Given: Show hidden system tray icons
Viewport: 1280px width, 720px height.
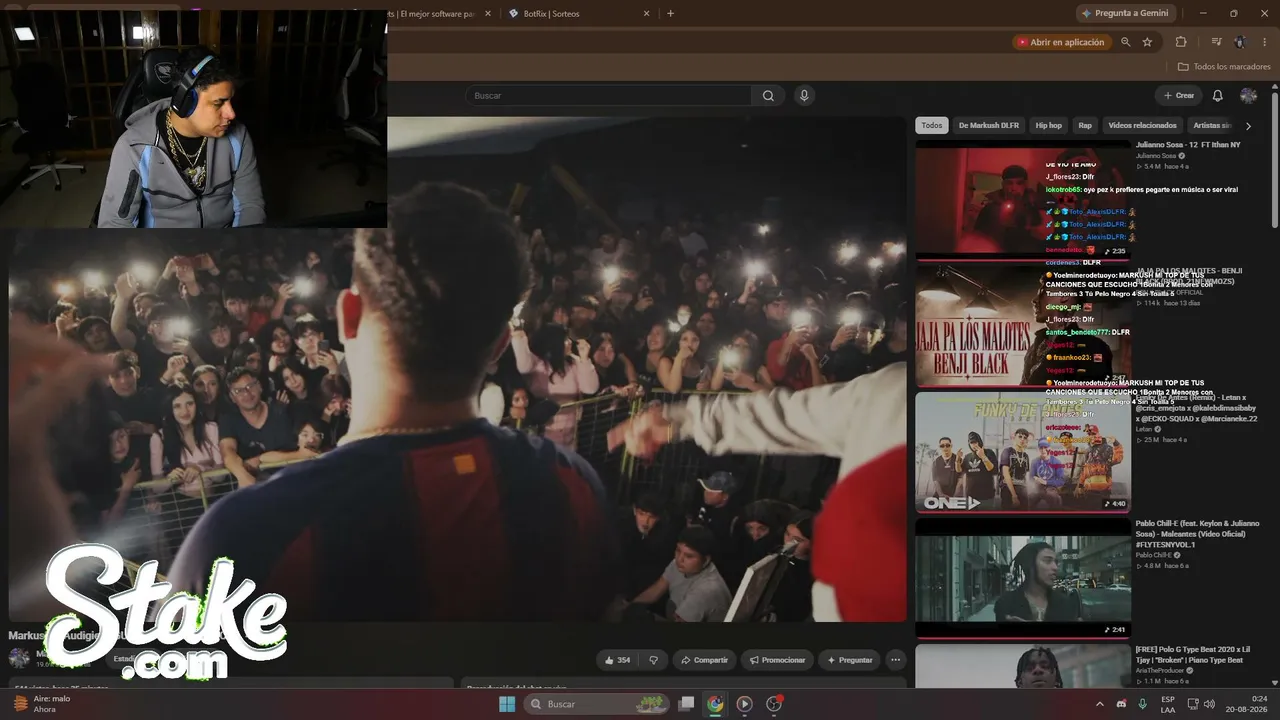Looking at the screenshot, I should [x=1100, y=704].
